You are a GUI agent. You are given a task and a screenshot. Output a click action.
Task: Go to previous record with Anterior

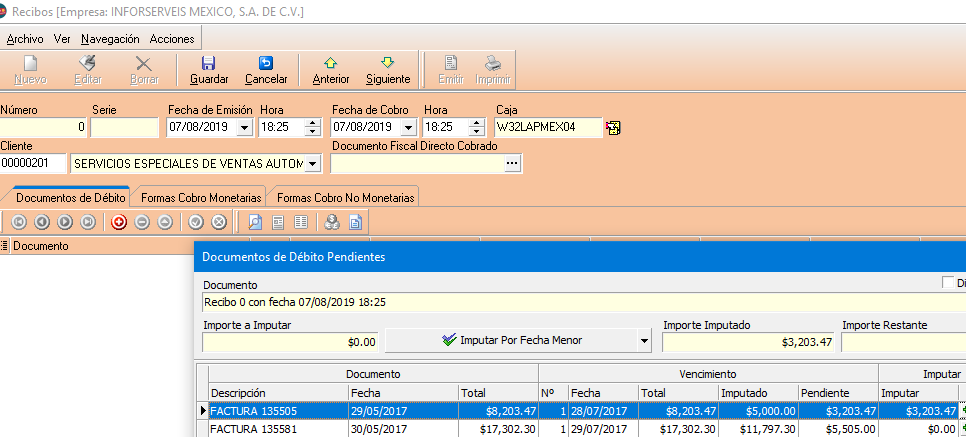[331, 69]
